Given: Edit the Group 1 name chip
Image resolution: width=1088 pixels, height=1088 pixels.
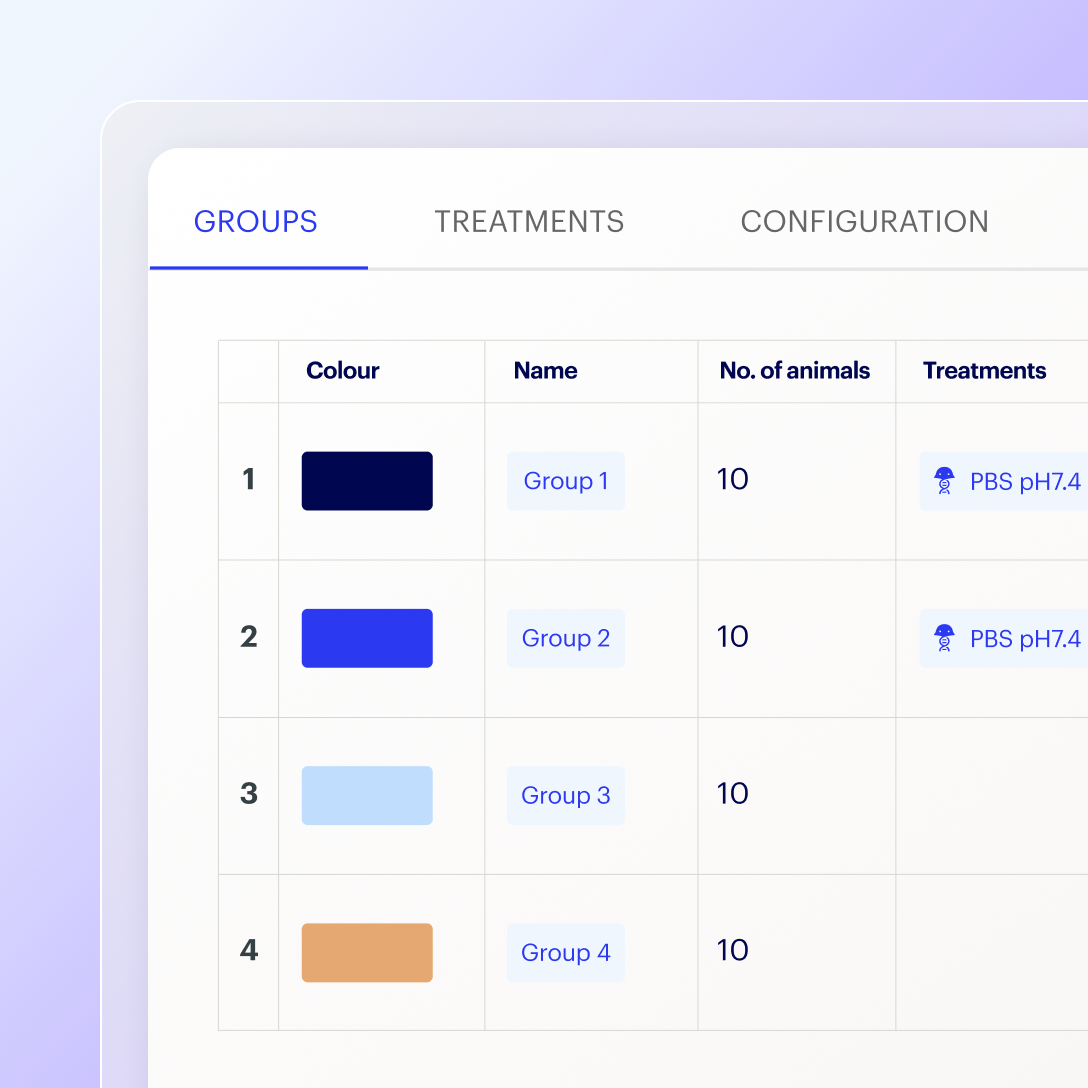Looking at the screenshot, I should 566,481.
